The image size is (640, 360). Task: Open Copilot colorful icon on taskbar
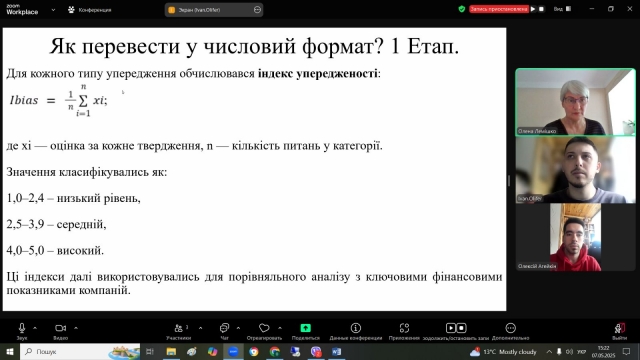point(212,351)
